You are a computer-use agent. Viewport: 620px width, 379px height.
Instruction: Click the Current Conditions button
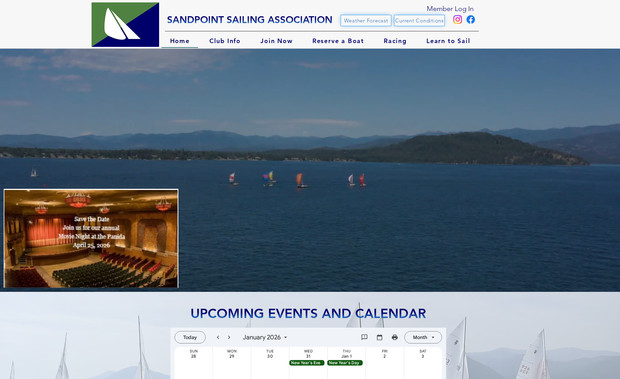point(419,21)
